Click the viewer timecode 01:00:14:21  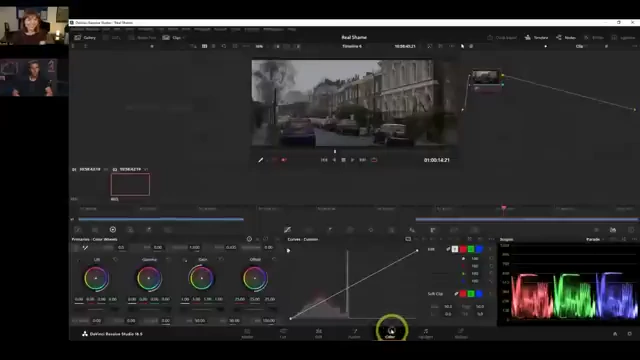[436, 160]
